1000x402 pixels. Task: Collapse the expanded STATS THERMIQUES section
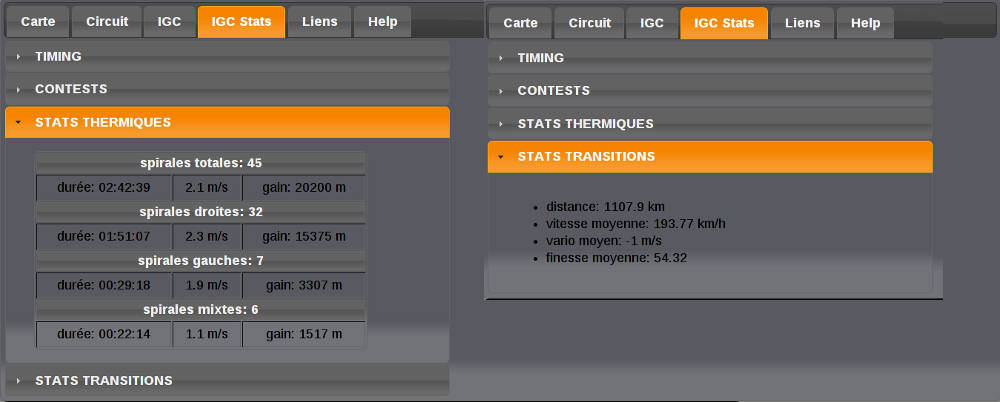[103, 122]
